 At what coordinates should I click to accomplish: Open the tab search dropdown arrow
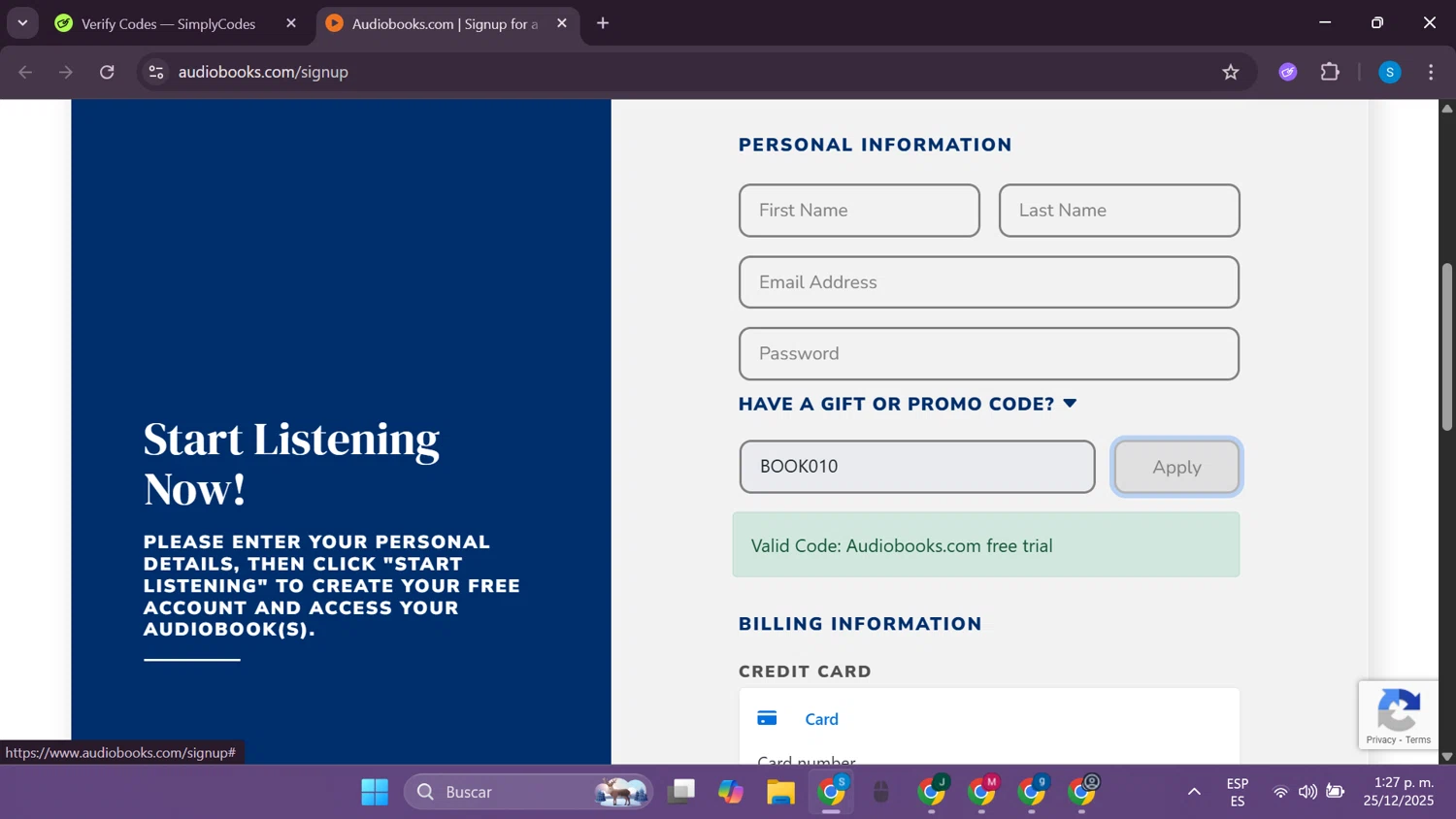point(22,23)
